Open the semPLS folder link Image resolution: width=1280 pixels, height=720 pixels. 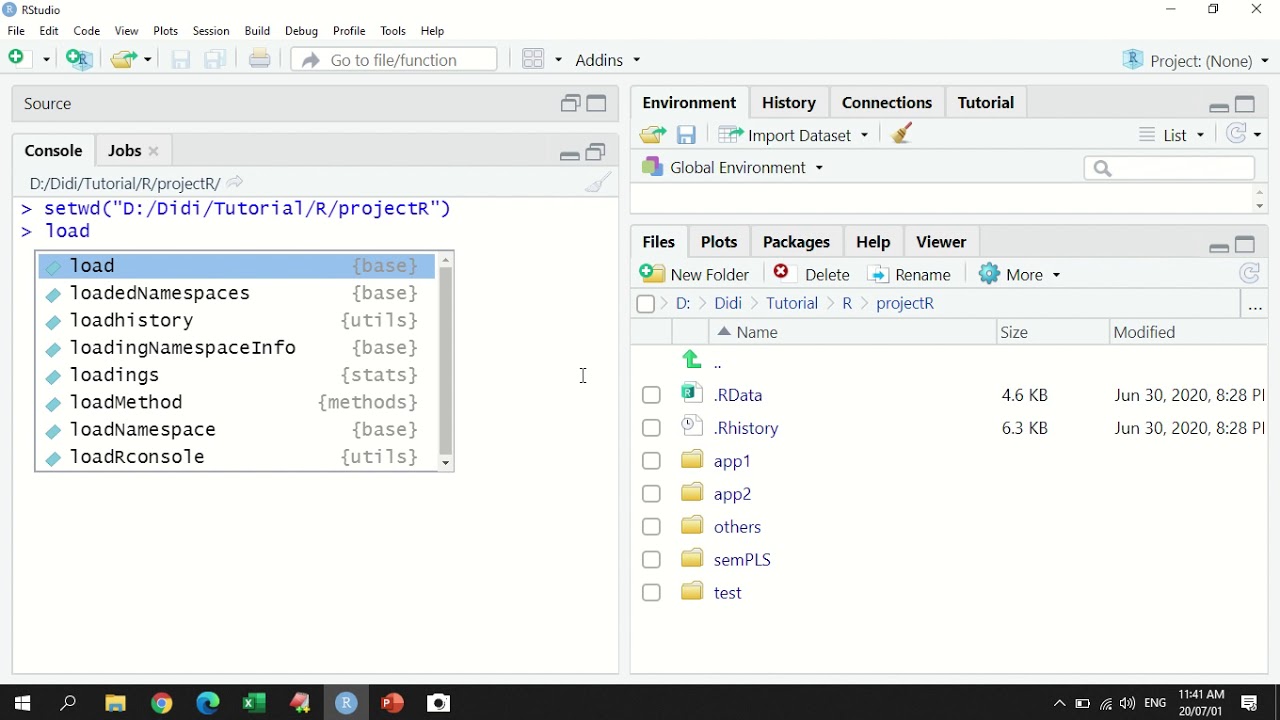tap(742, 560)
